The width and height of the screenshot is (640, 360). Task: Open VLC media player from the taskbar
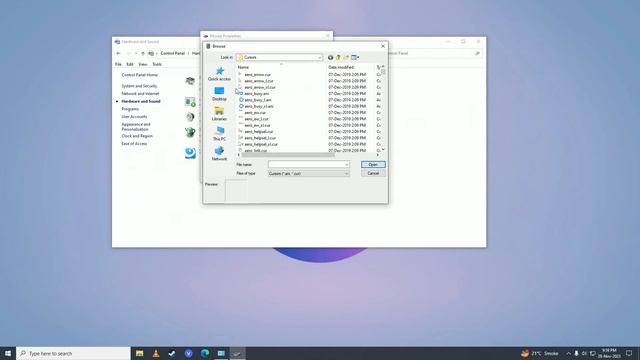[156, 353]
